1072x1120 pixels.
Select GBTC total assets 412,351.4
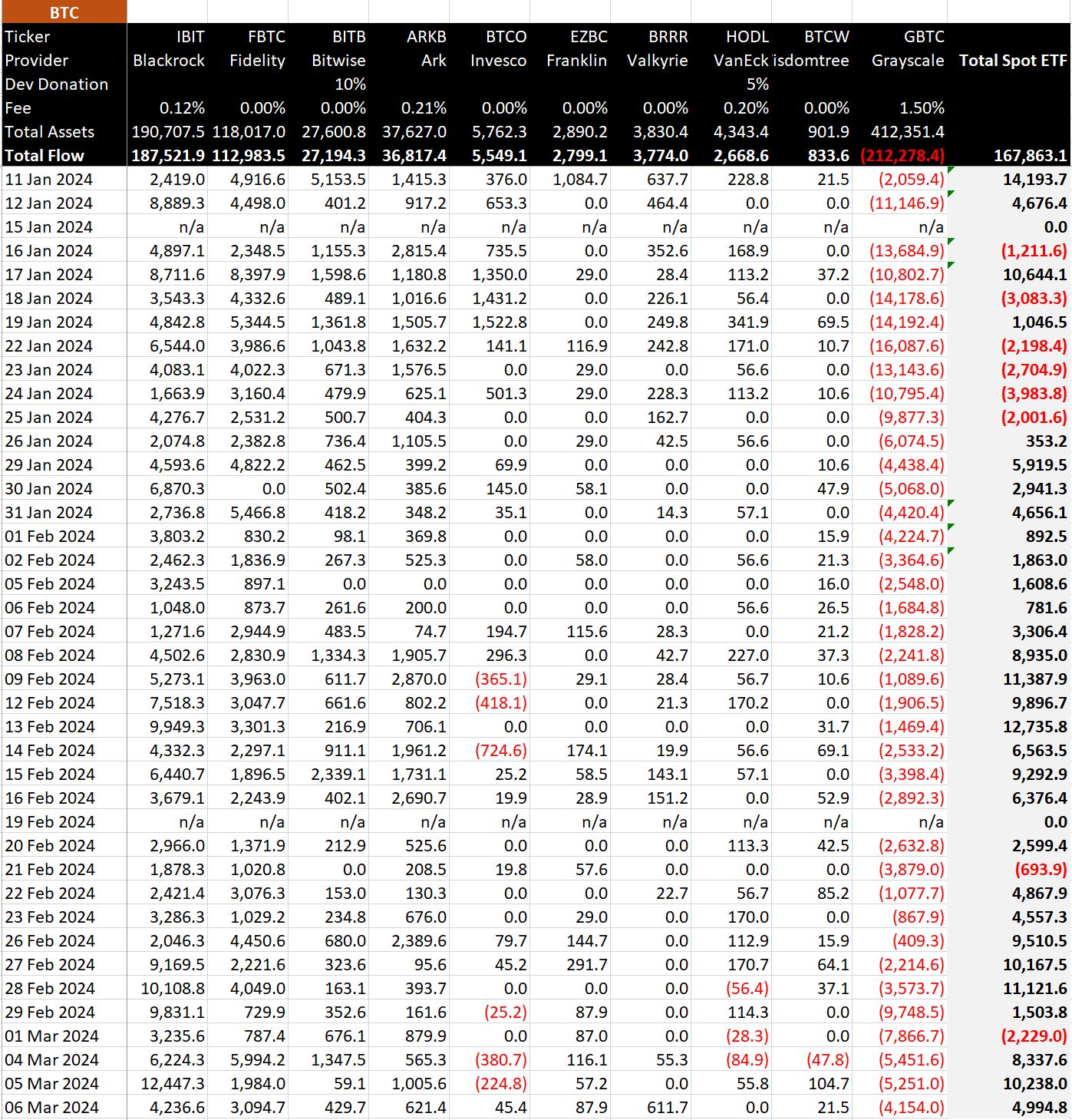[908, 132]
